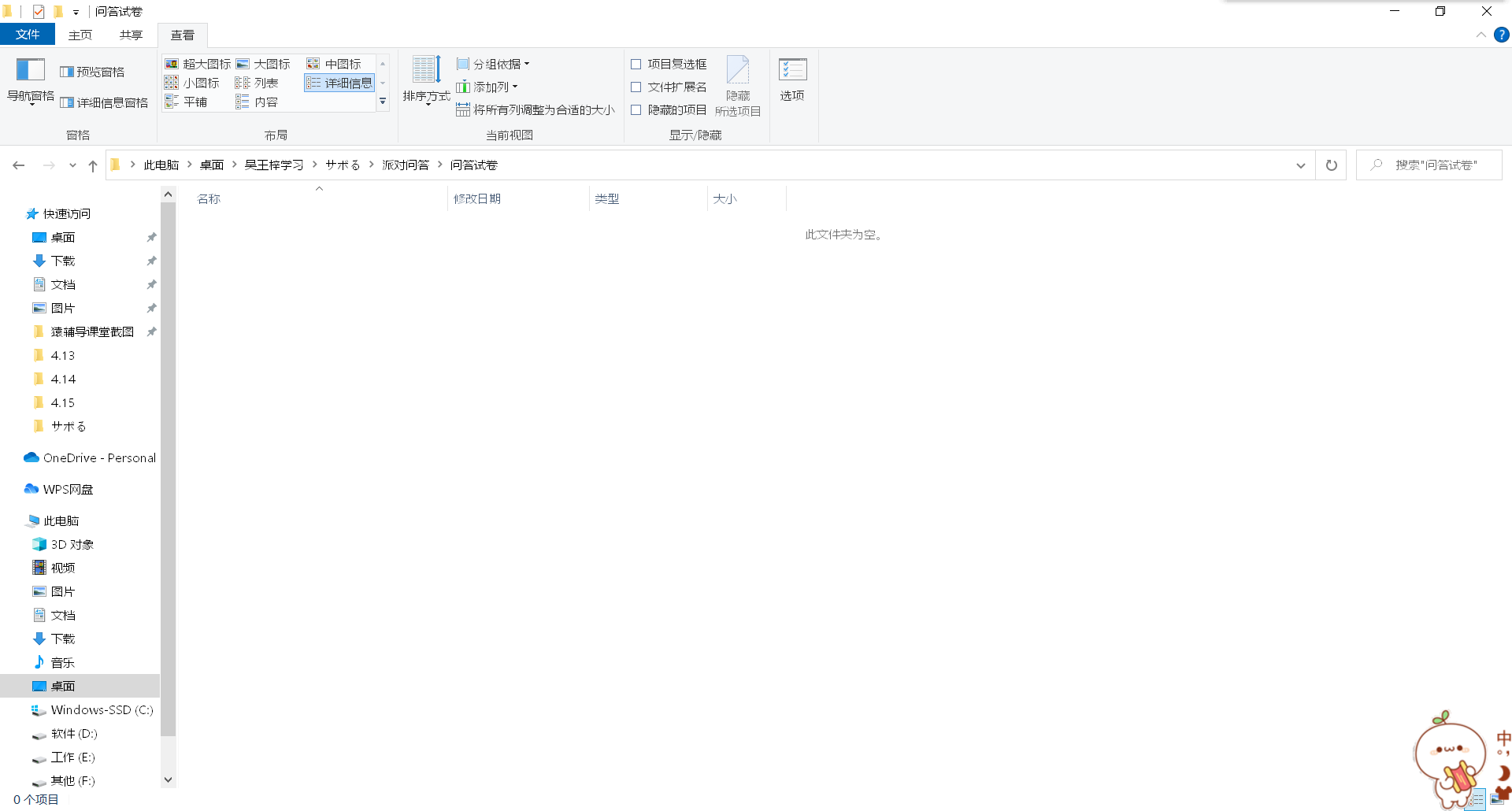Size all columns to fit
The height and width of the screenshot is (811, 1512).
click(x=535, y=109)
